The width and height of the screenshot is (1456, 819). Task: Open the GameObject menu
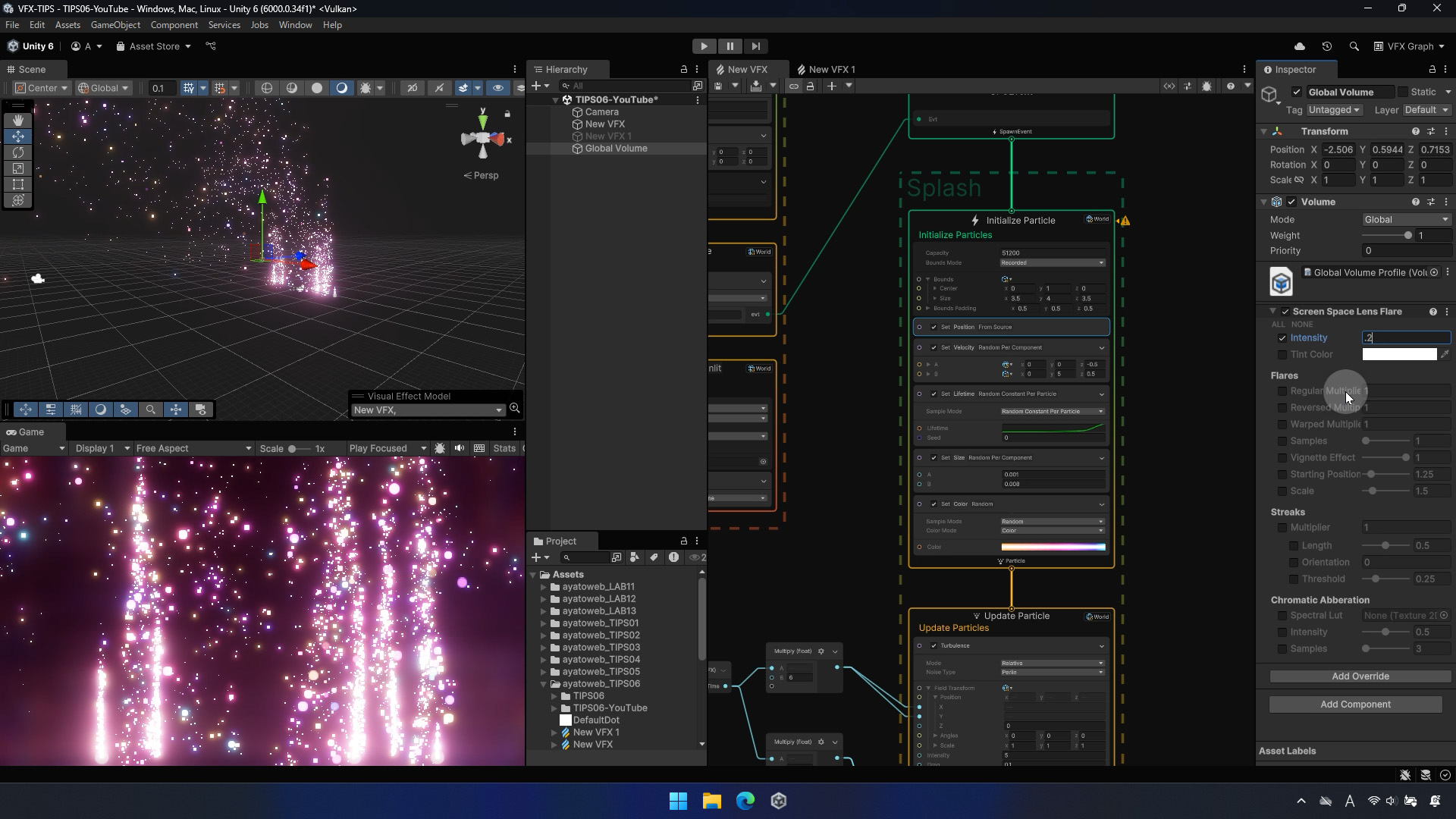[x=115, y=25]
